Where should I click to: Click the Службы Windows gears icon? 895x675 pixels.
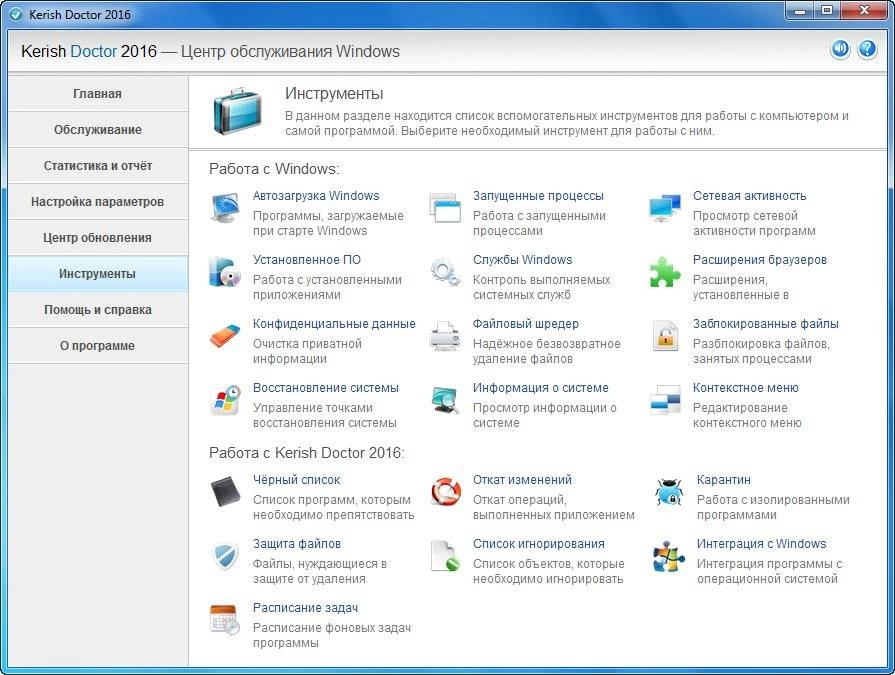(445, 272)
